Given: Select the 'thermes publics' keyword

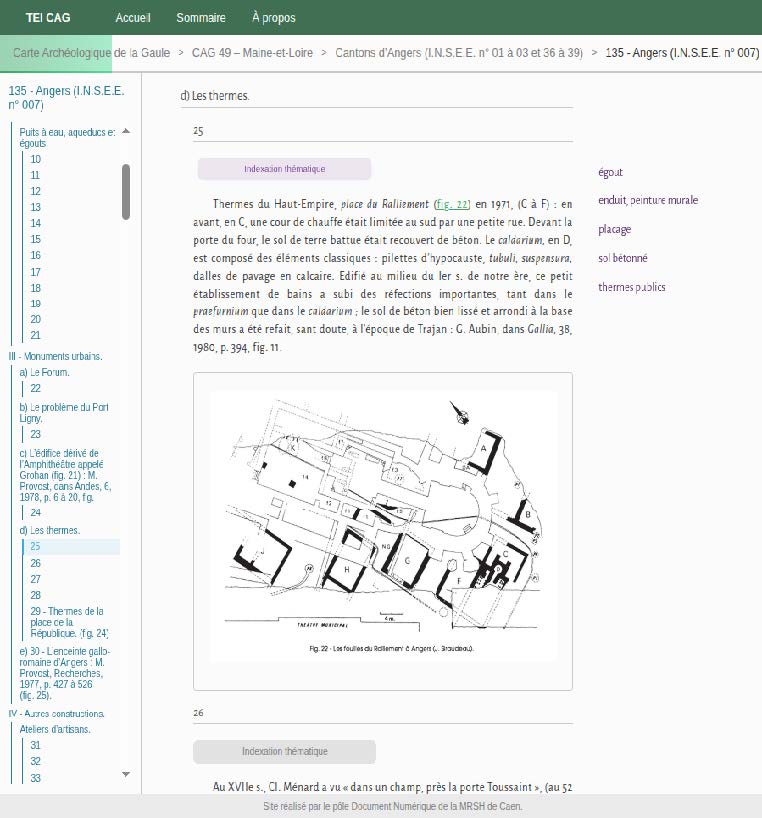Looking at the screenshot, I should coord(631,287).
